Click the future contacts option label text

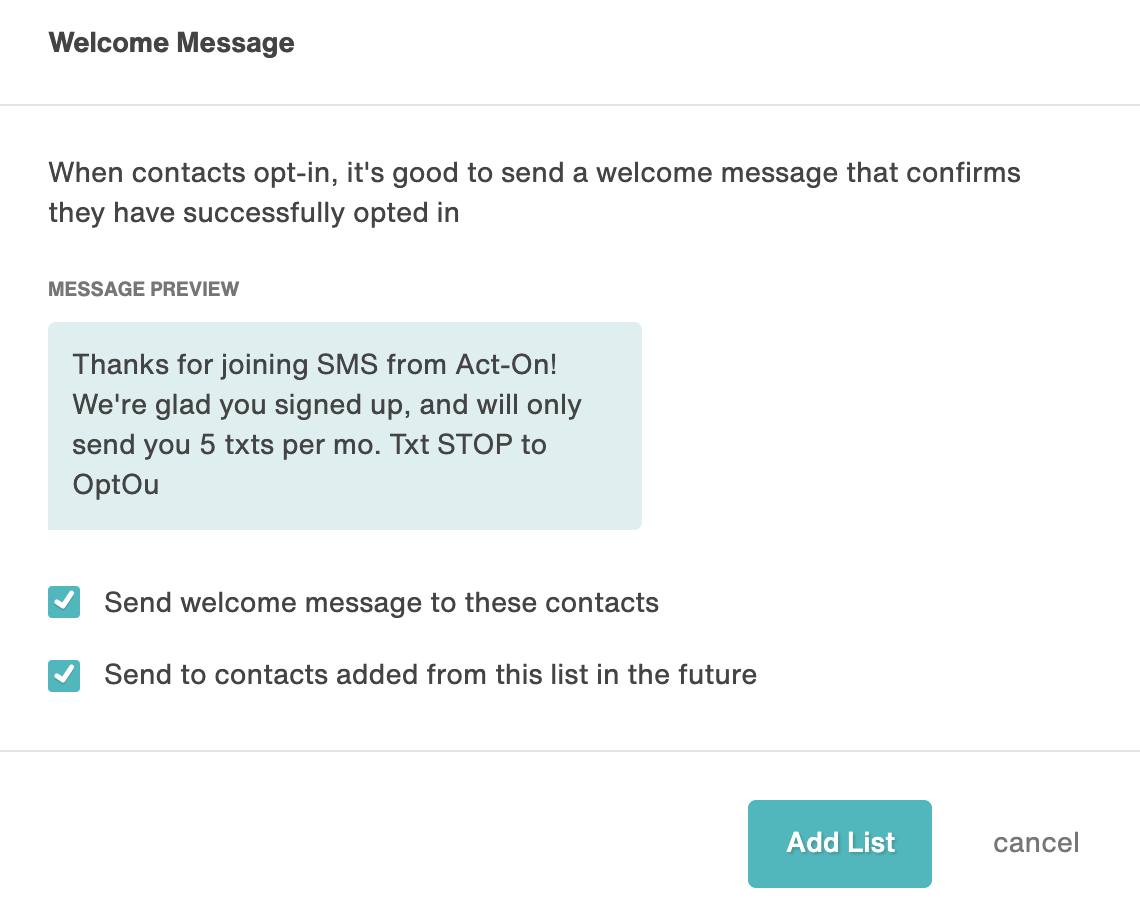coord(430,674)
